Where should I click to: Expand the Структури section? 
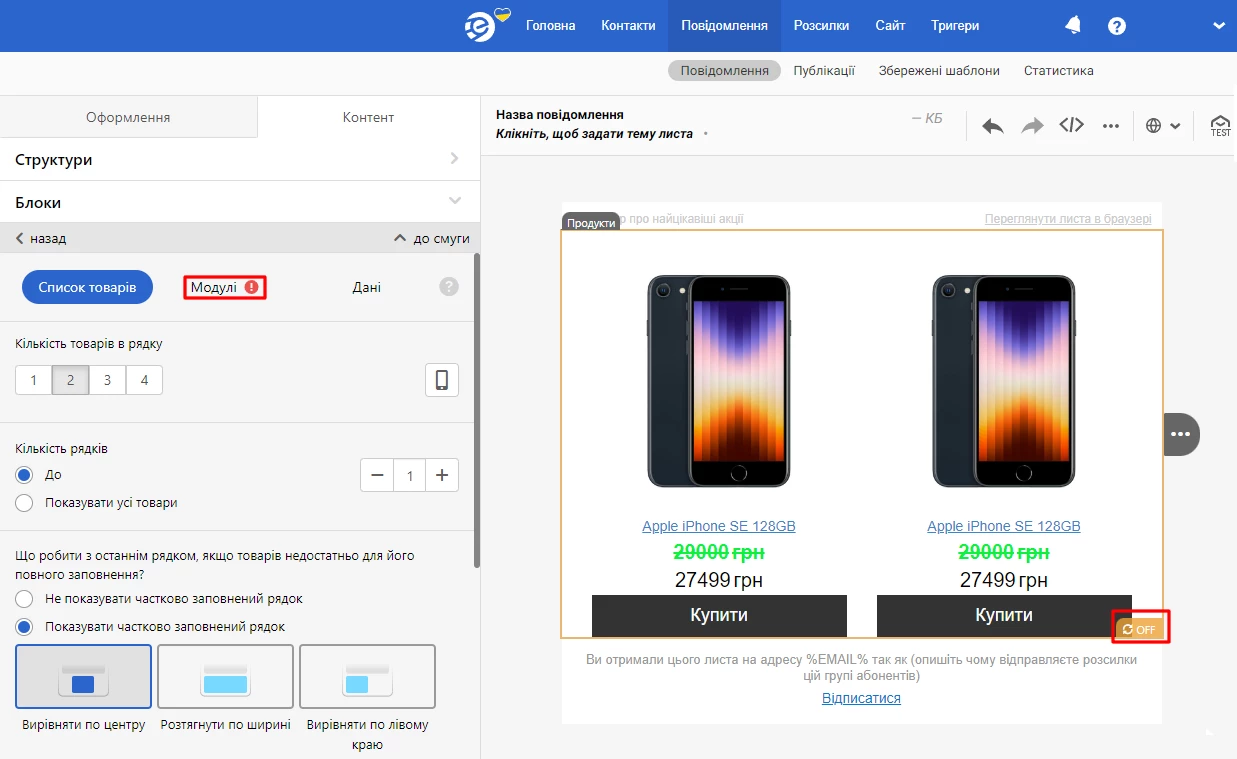[240, 159]
